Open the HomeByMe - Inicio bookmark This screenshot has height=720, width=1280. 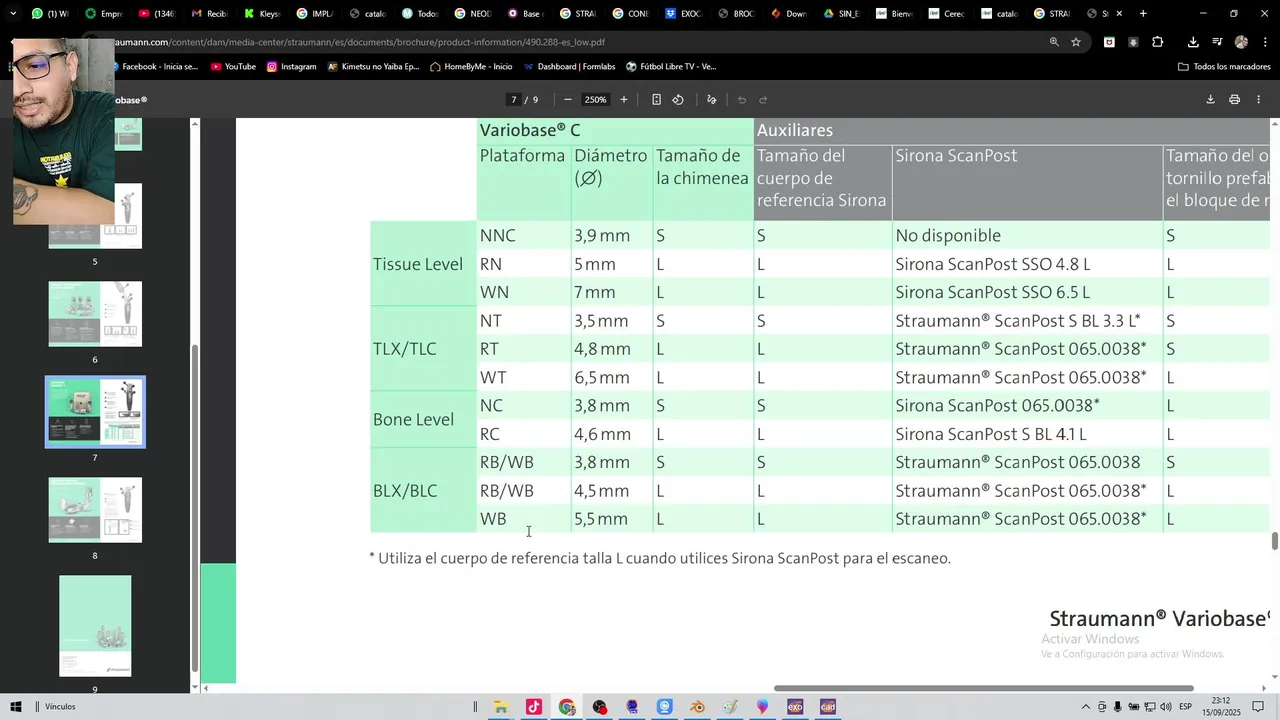click(471, 67)
